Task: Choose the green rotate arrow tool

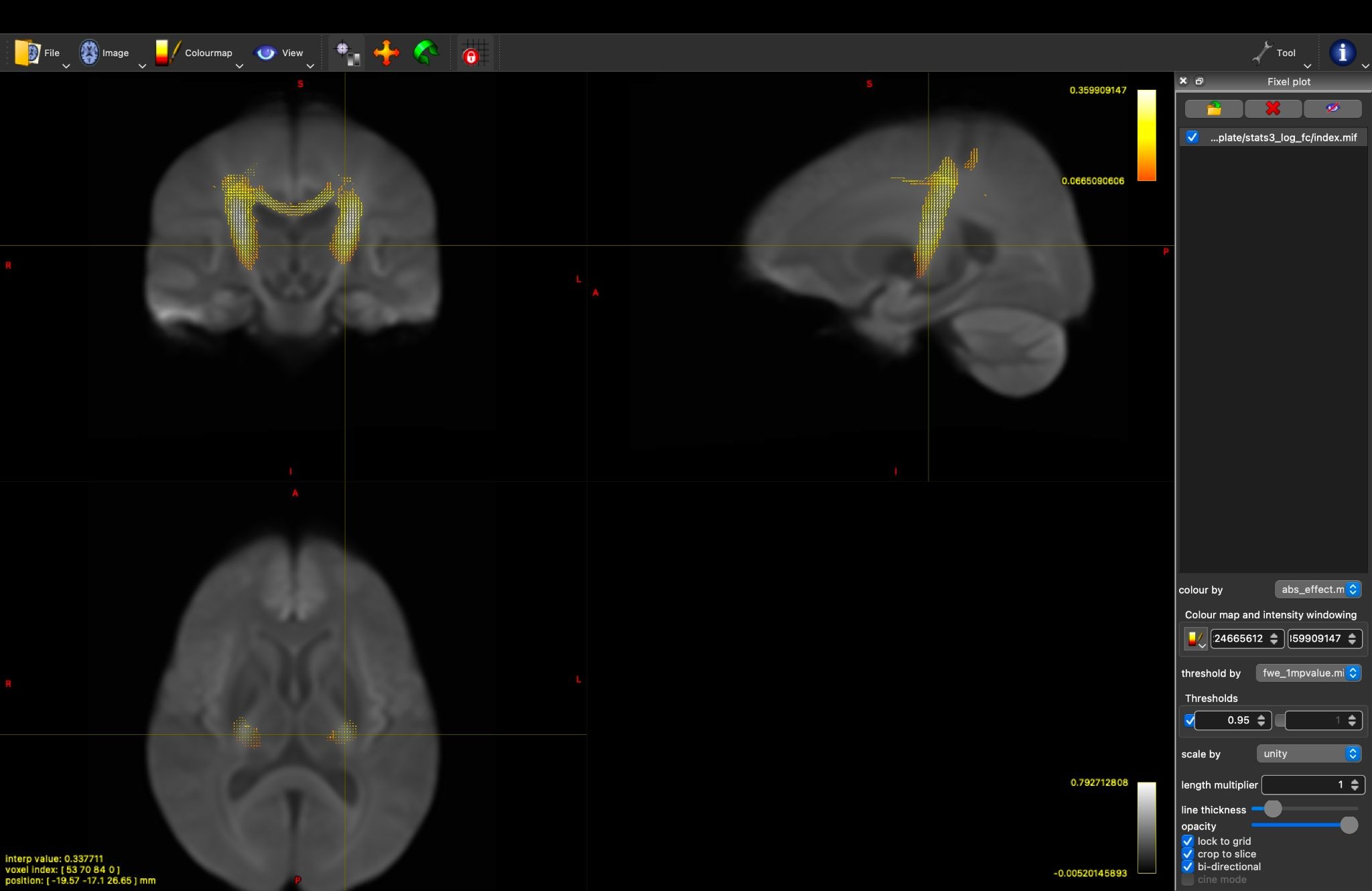Action: click(x=426, y=53)
